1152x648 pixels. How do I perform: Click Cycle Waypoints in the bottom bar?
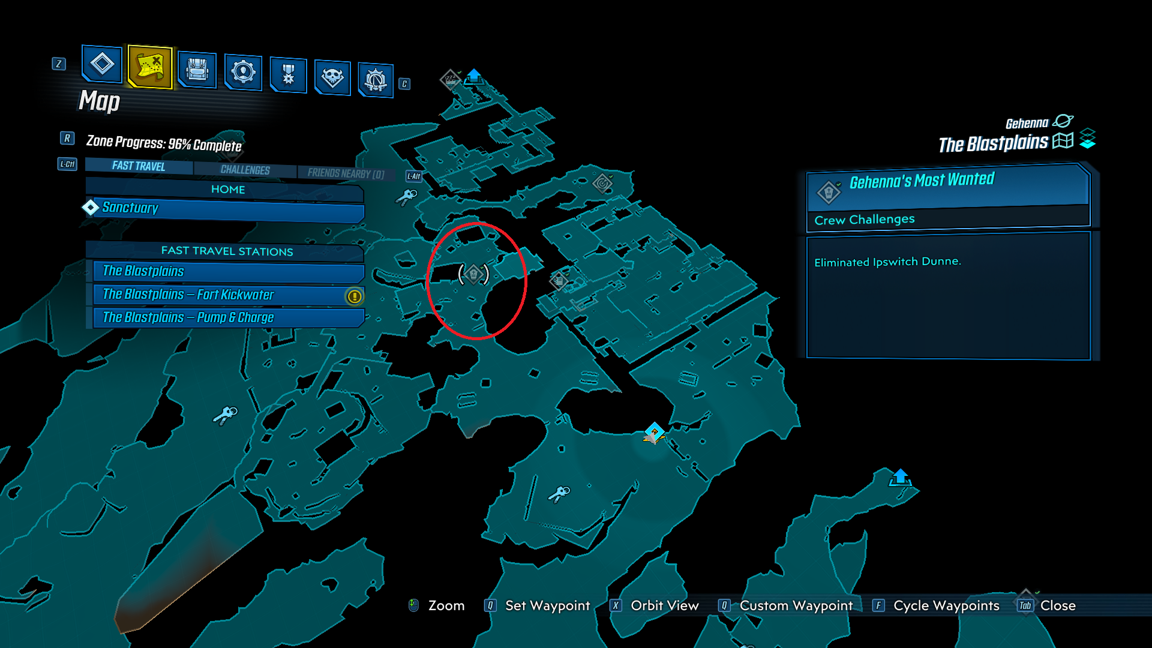(x=945, y=606)
